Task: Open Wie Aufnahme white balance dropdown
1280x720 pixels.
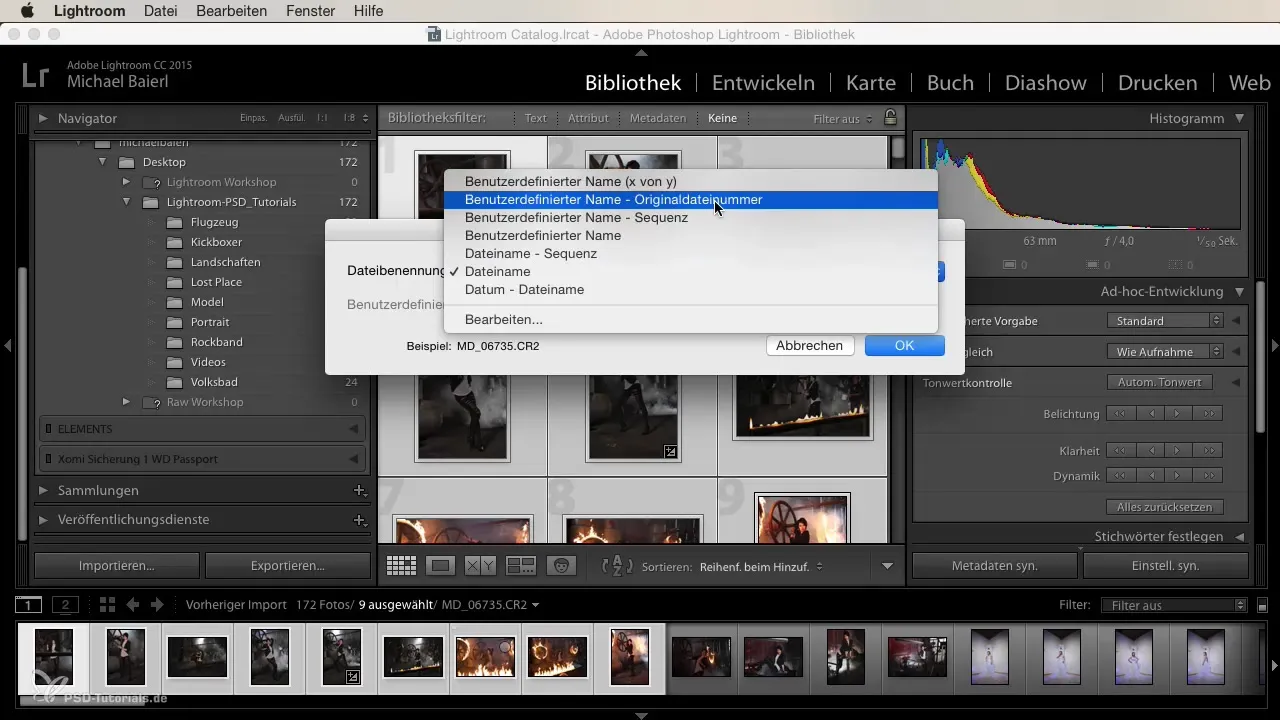Action: click(x=1165, y=352)
